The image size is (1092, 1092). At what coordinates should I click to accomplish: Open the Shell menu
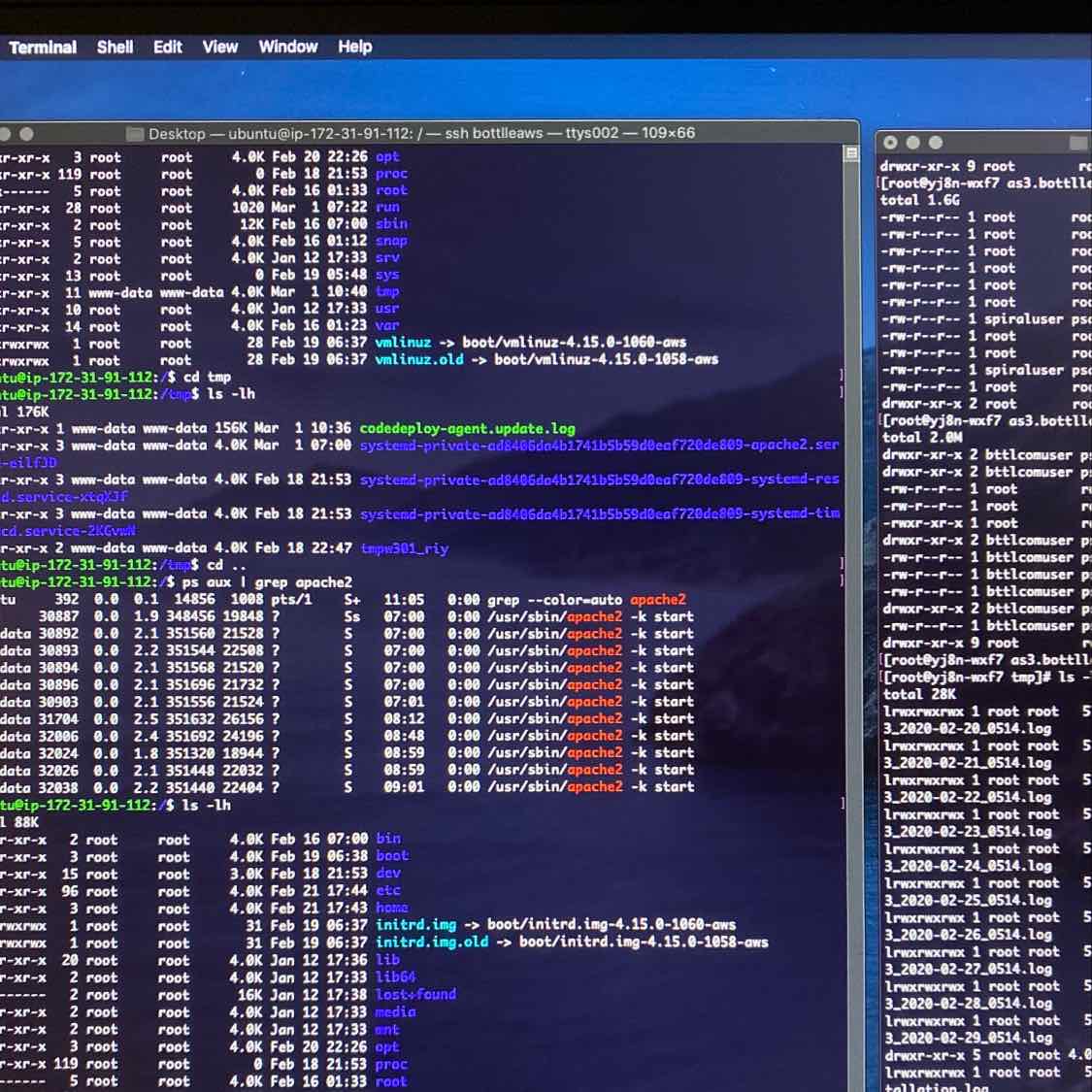[x=115, y=47]
